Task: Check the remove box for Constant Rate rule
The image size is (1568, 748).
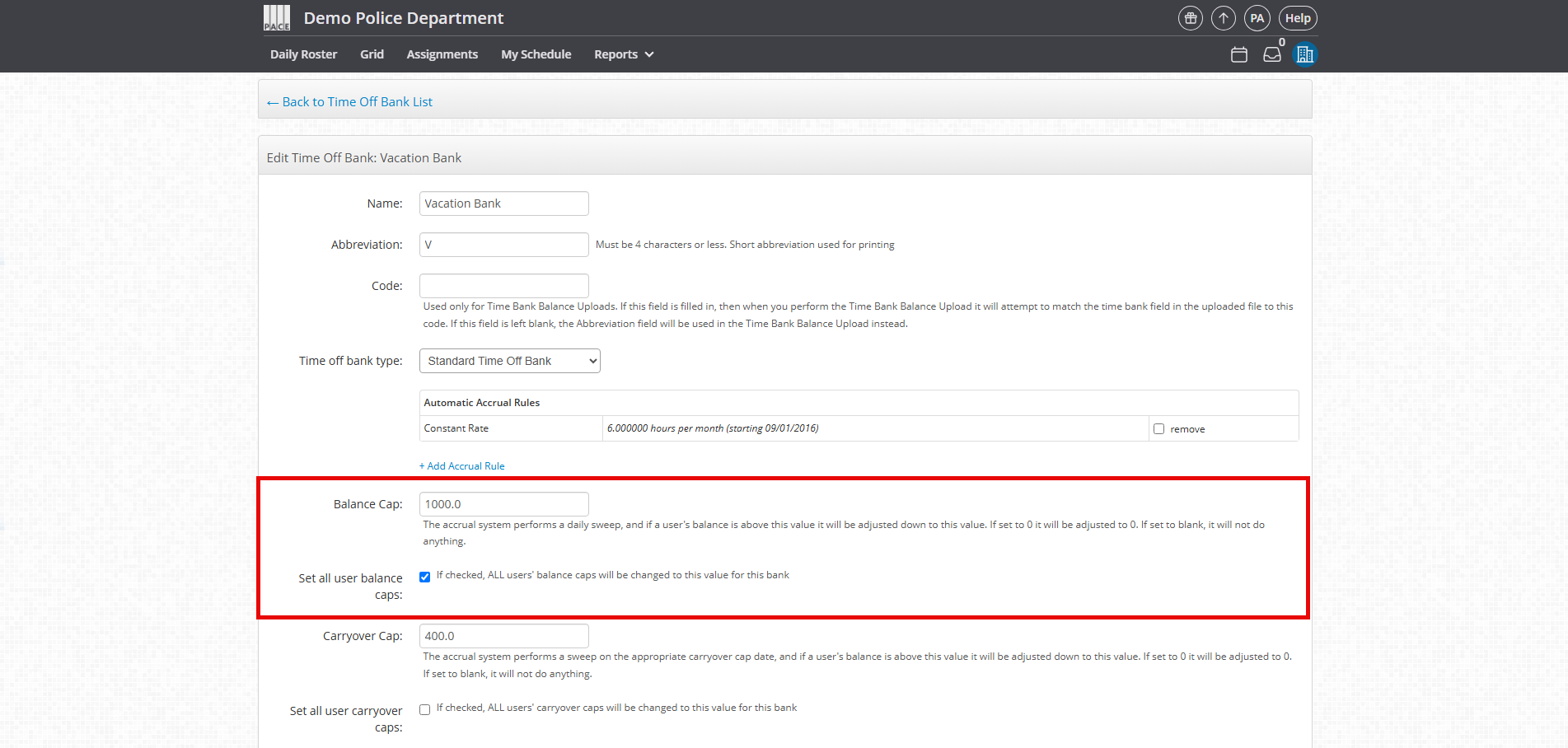Action: (x=1158, y=429)
